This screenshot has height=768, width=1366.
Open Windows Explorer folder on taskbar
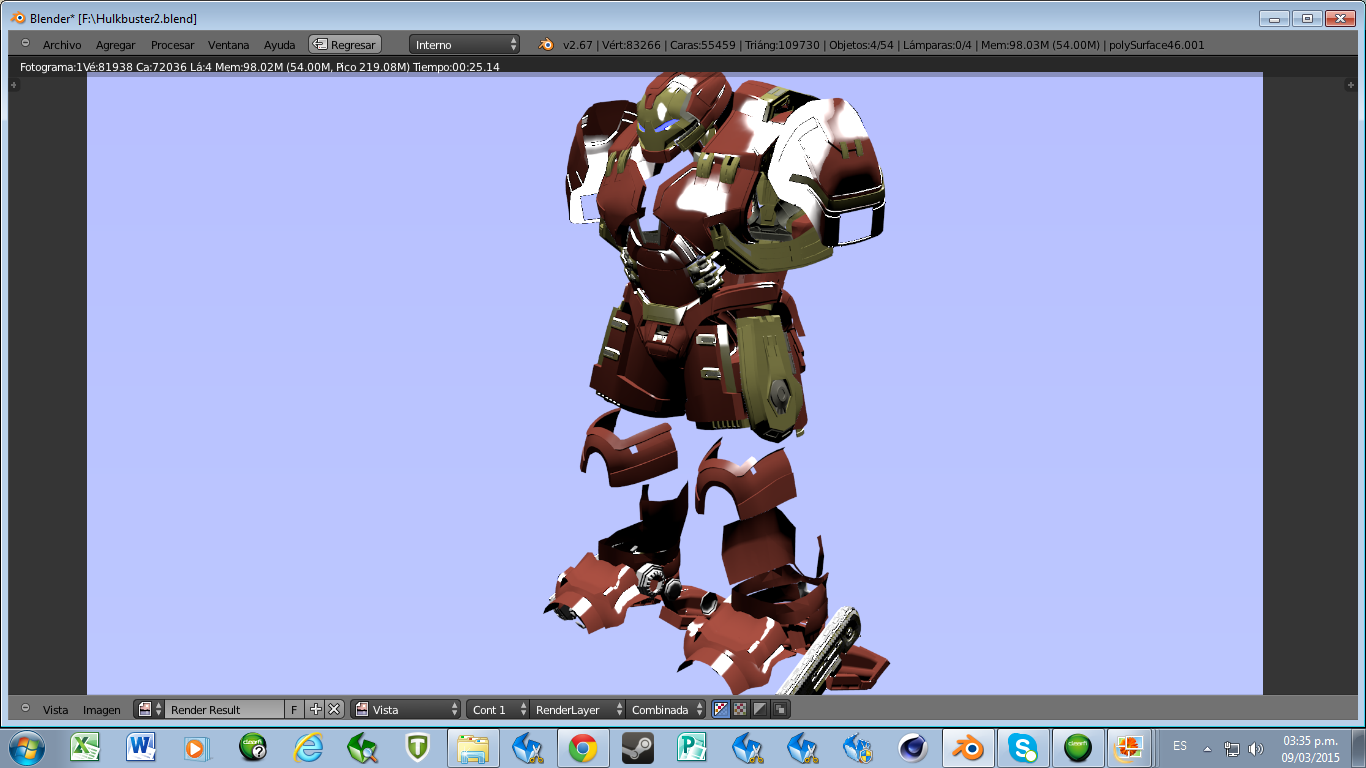coord(473,747)
